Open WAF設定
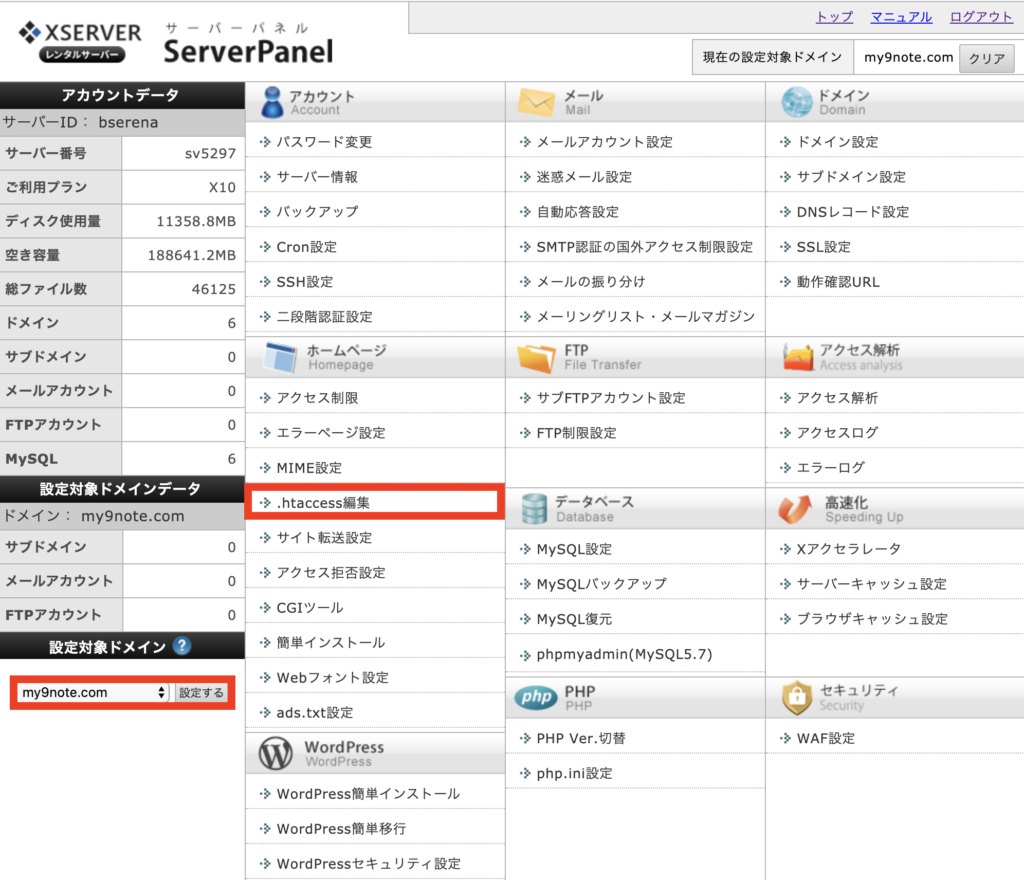This screenshot has height=880, width=1024. 825,738
